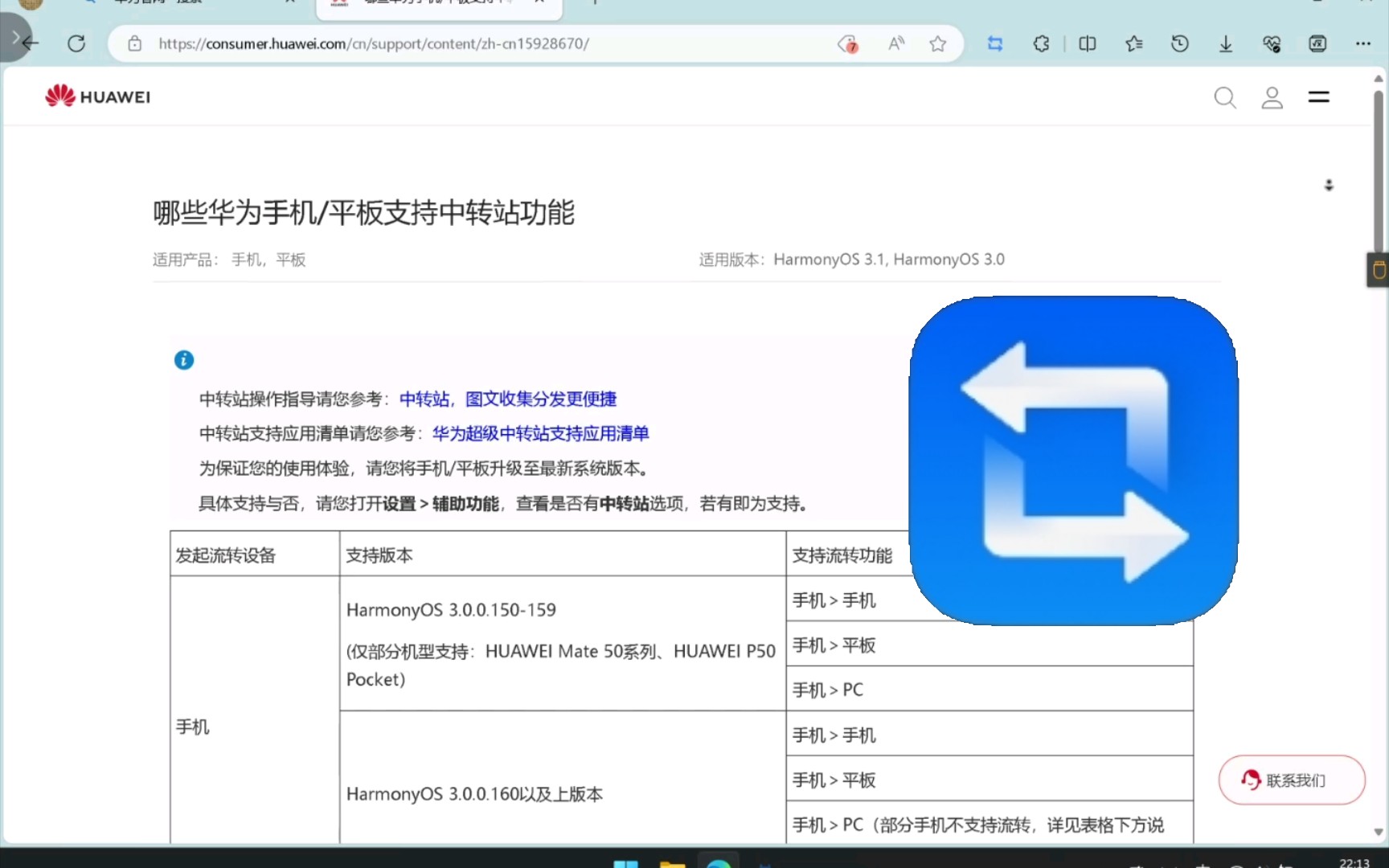Click Edge icon on the taskbar

(719, 862)
